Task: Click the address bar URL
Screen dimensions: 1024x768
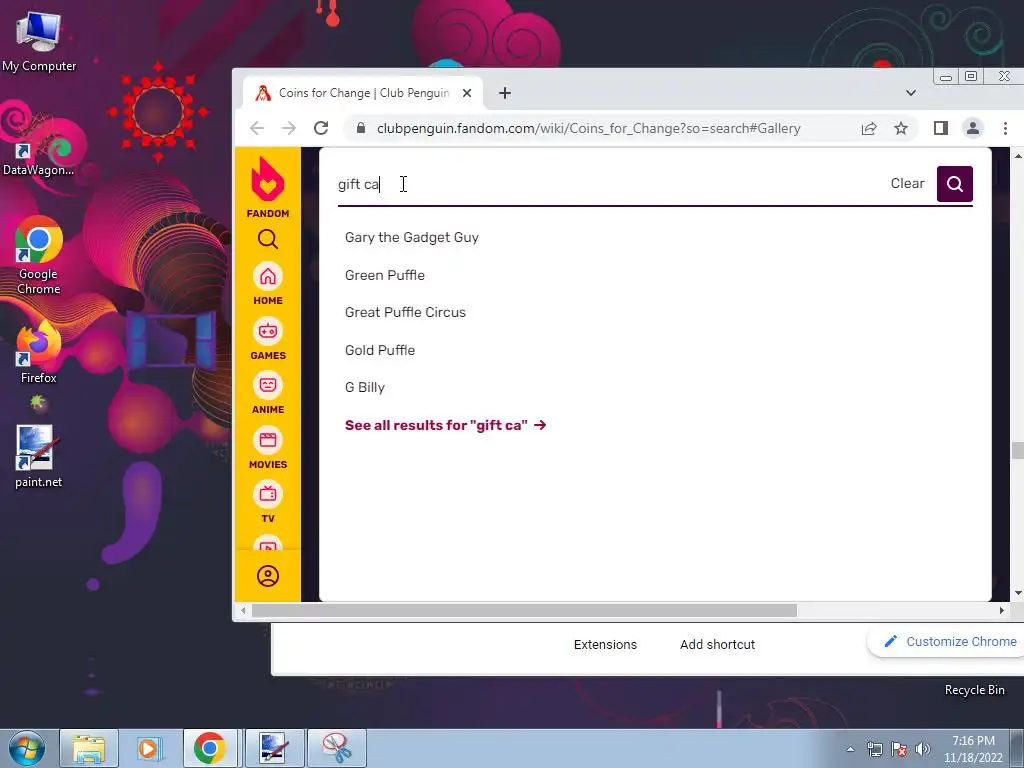Action: (x=588, y=128)
